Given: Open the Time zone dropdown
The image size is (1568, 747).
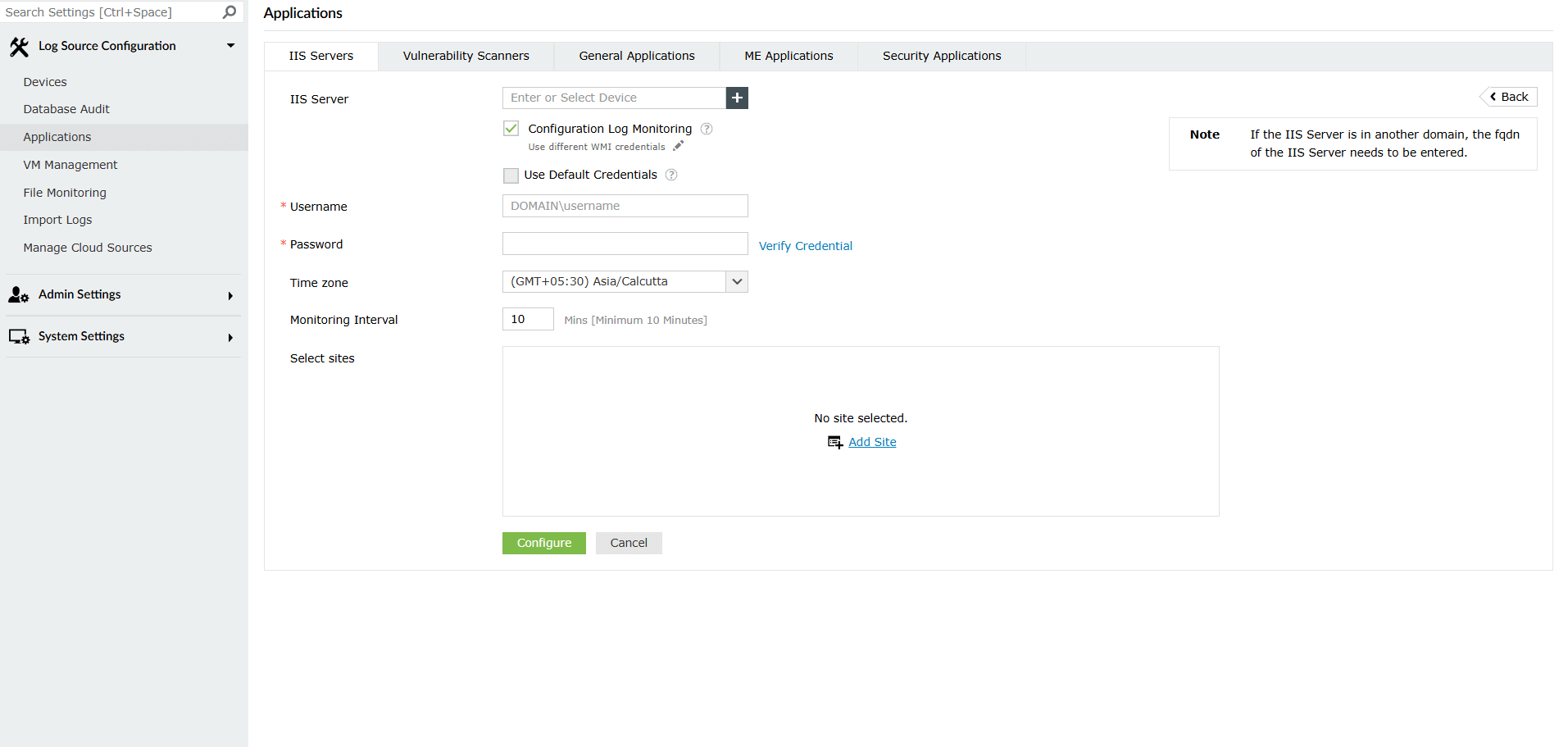Looking at the screenshot, I should tap(735, 281).
